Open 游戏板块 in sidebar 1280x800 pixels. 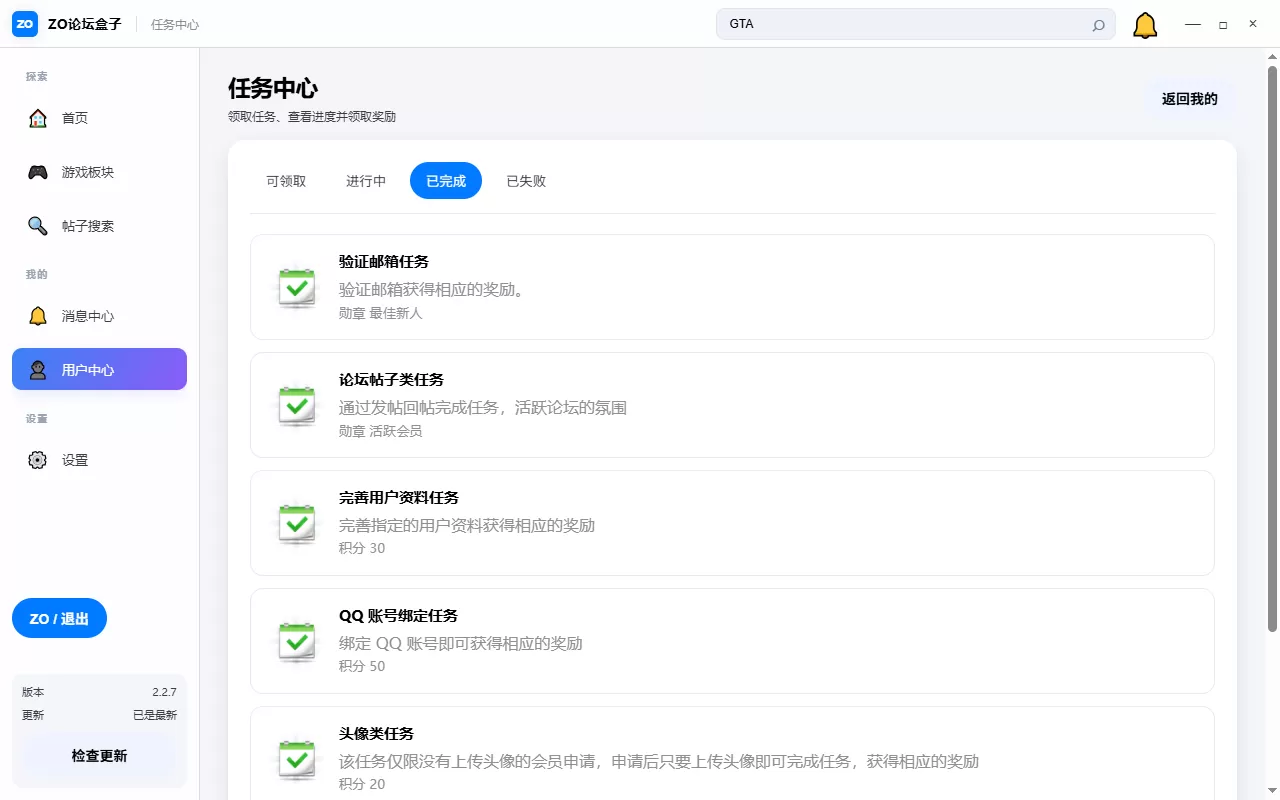[99, 172]
